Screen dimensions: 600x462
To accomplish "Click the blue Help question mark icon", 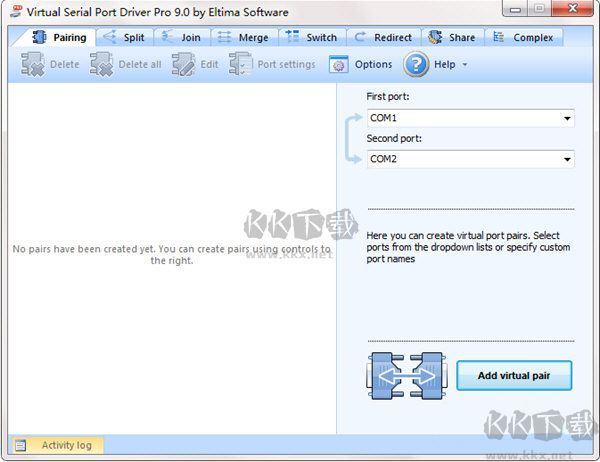I will (416, 64).
